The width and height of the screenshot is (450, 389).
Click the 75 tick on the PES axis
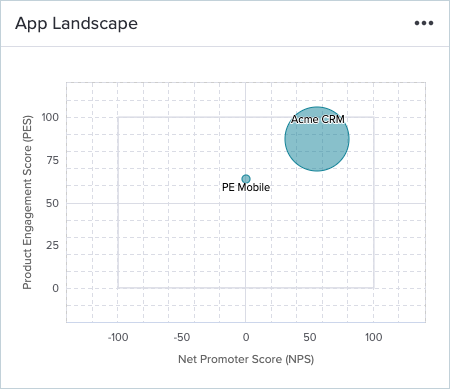point(53,160)
